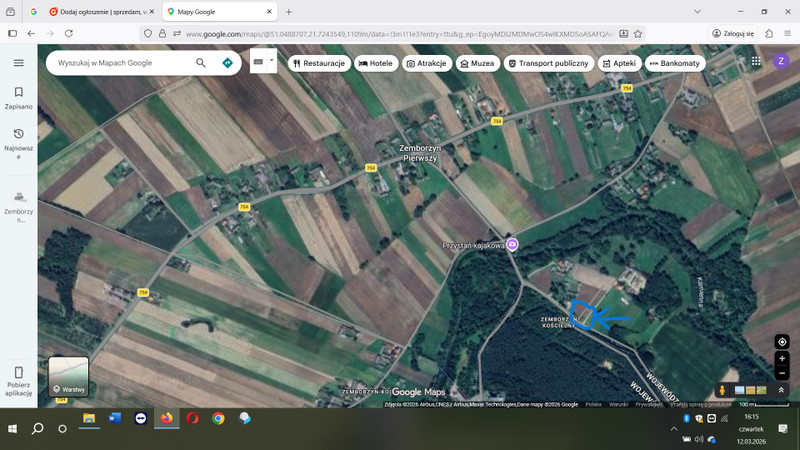This screenshot has height=450, width=800.
Task: Select the Hotele category chip
Action: [375, 63]
